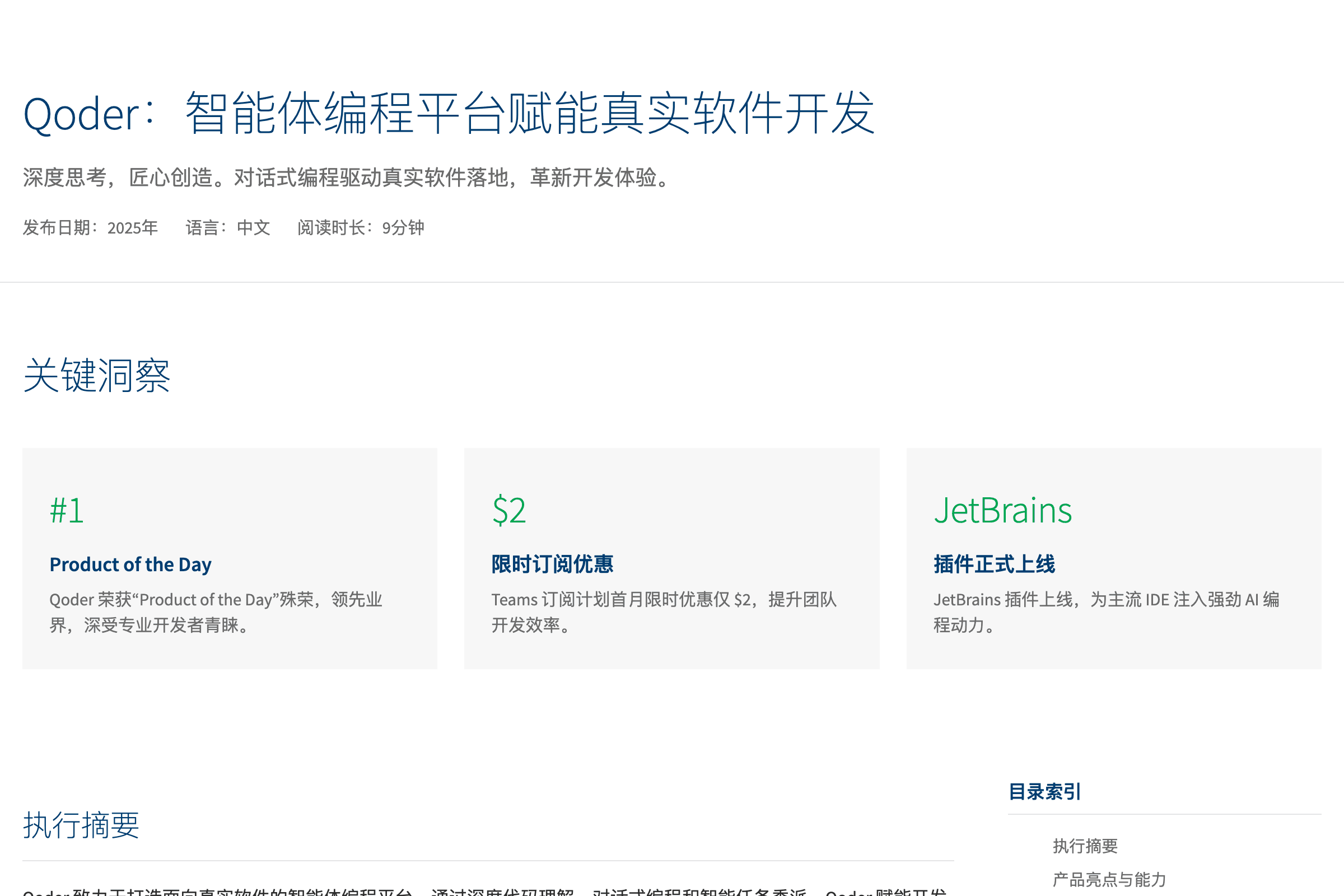Click the green #1 statistic text
This screenshot has height=896, width=1344.
click(67, 510)
